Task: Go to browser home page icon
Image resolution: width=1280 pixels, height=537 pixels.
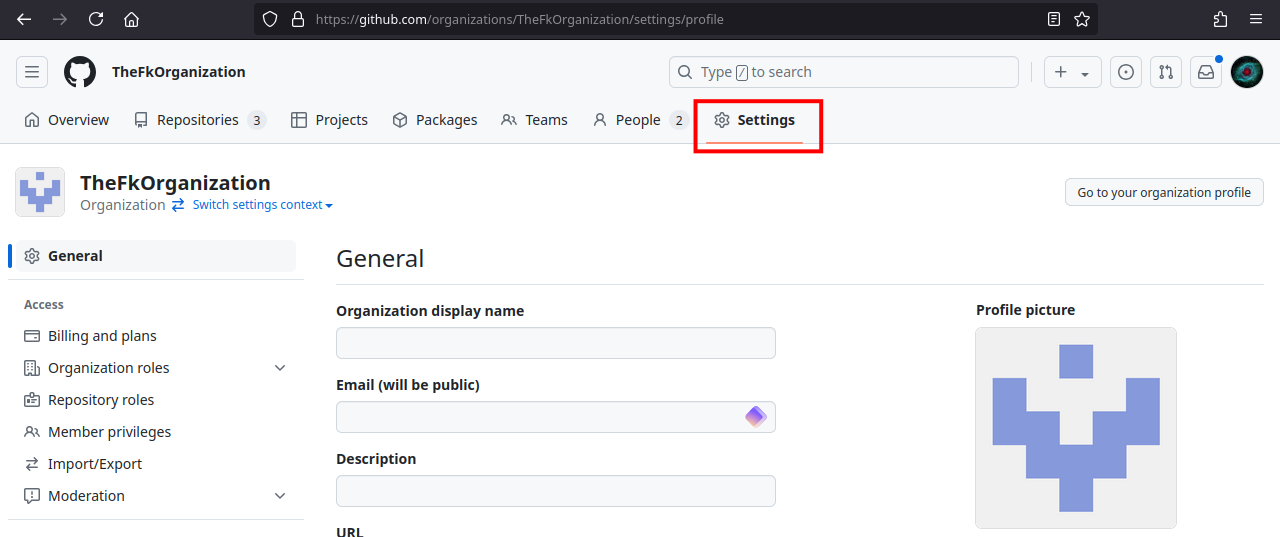Action: click(132, 19)
